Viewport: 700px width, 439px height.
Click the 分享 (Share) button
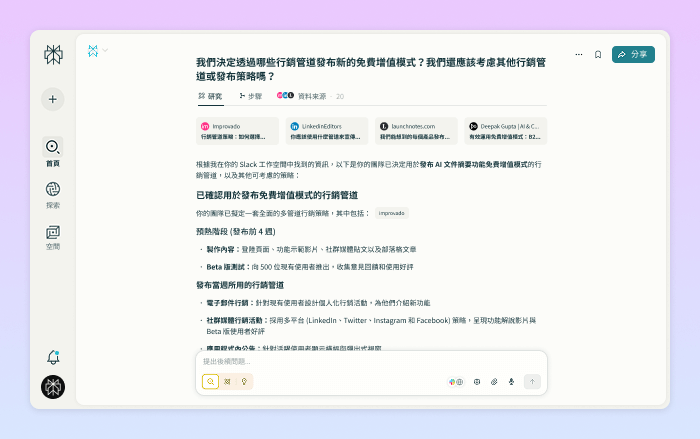pyautogui.click(x=633, y=54)
